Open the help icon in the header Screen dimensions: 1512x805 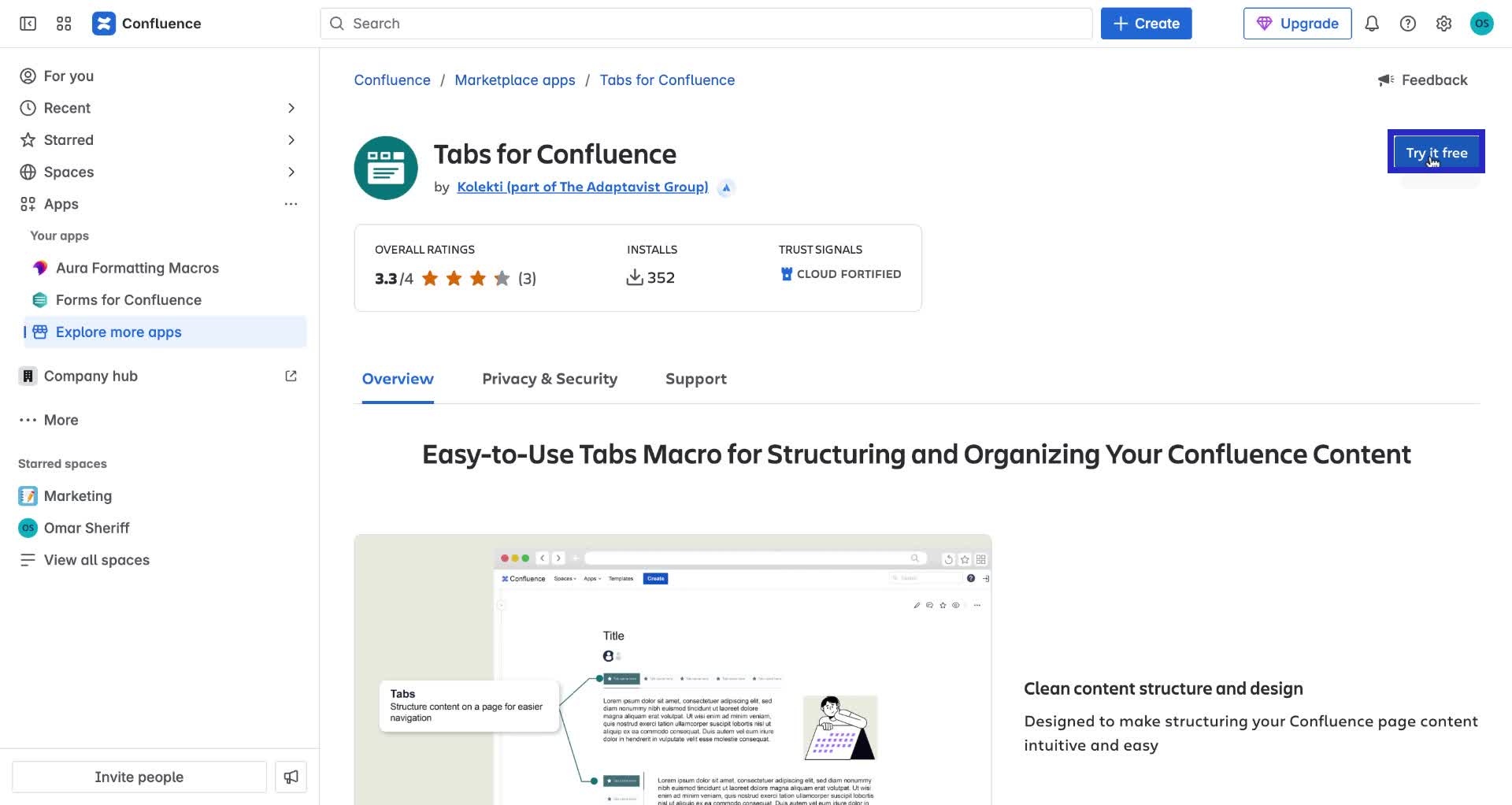[x=1407, y=24]
